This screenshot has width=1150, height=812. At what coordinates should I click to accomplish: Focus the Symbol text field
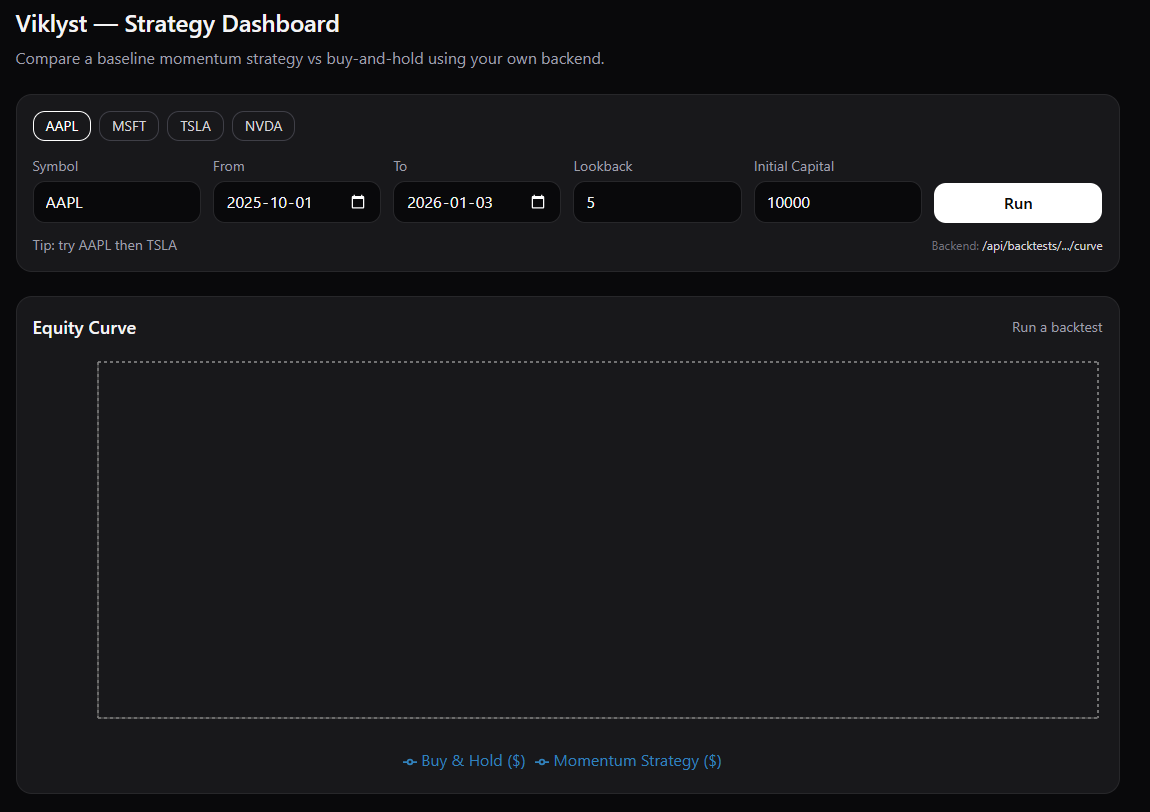116,202
